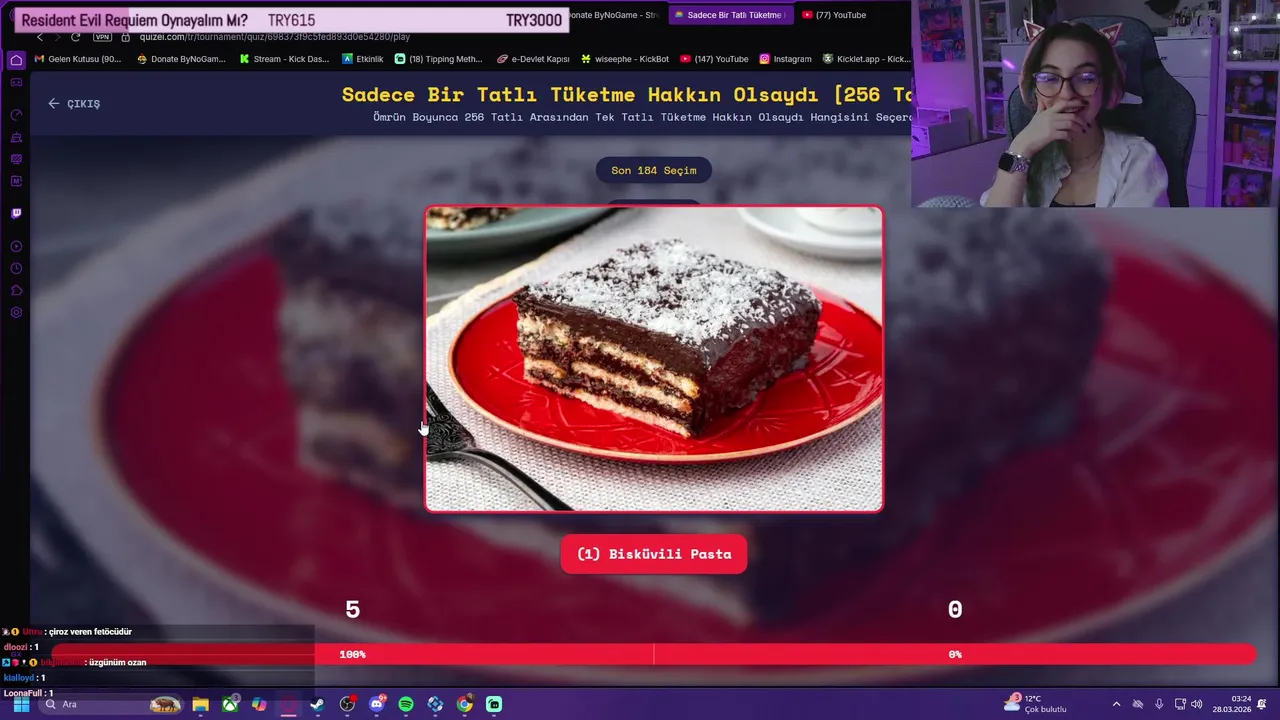The width and height of the screenshot is (1280, 720).
Task: Click the vote count 5
Action: (x=352, y=610)
